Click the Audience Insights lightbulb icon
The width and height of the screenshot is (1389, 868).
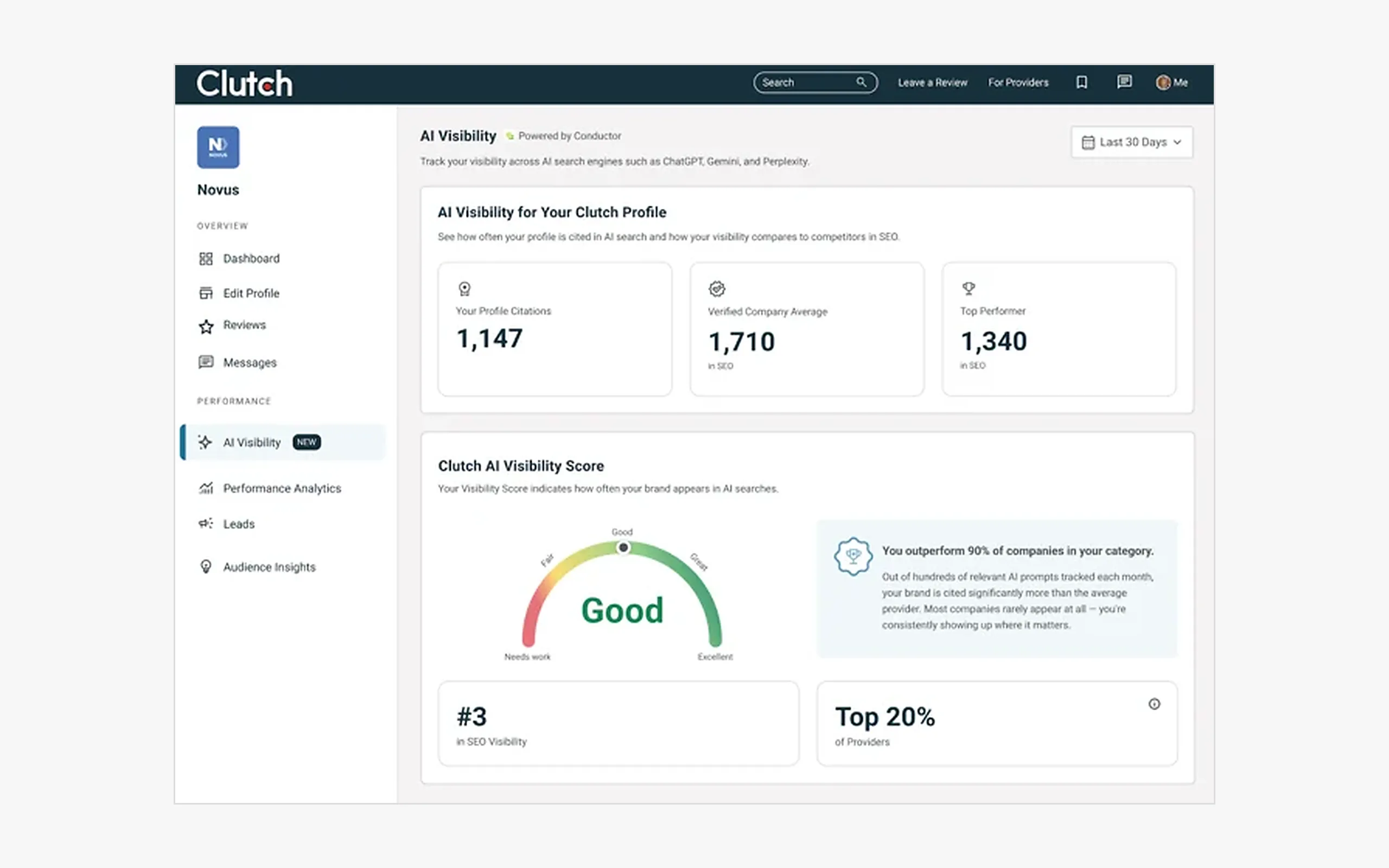coord(206,566)
